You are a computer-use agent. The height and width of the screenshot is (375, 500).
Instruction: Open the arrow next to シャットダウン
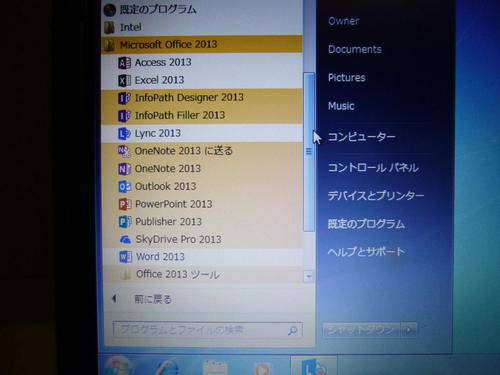[x=409, y=330]
